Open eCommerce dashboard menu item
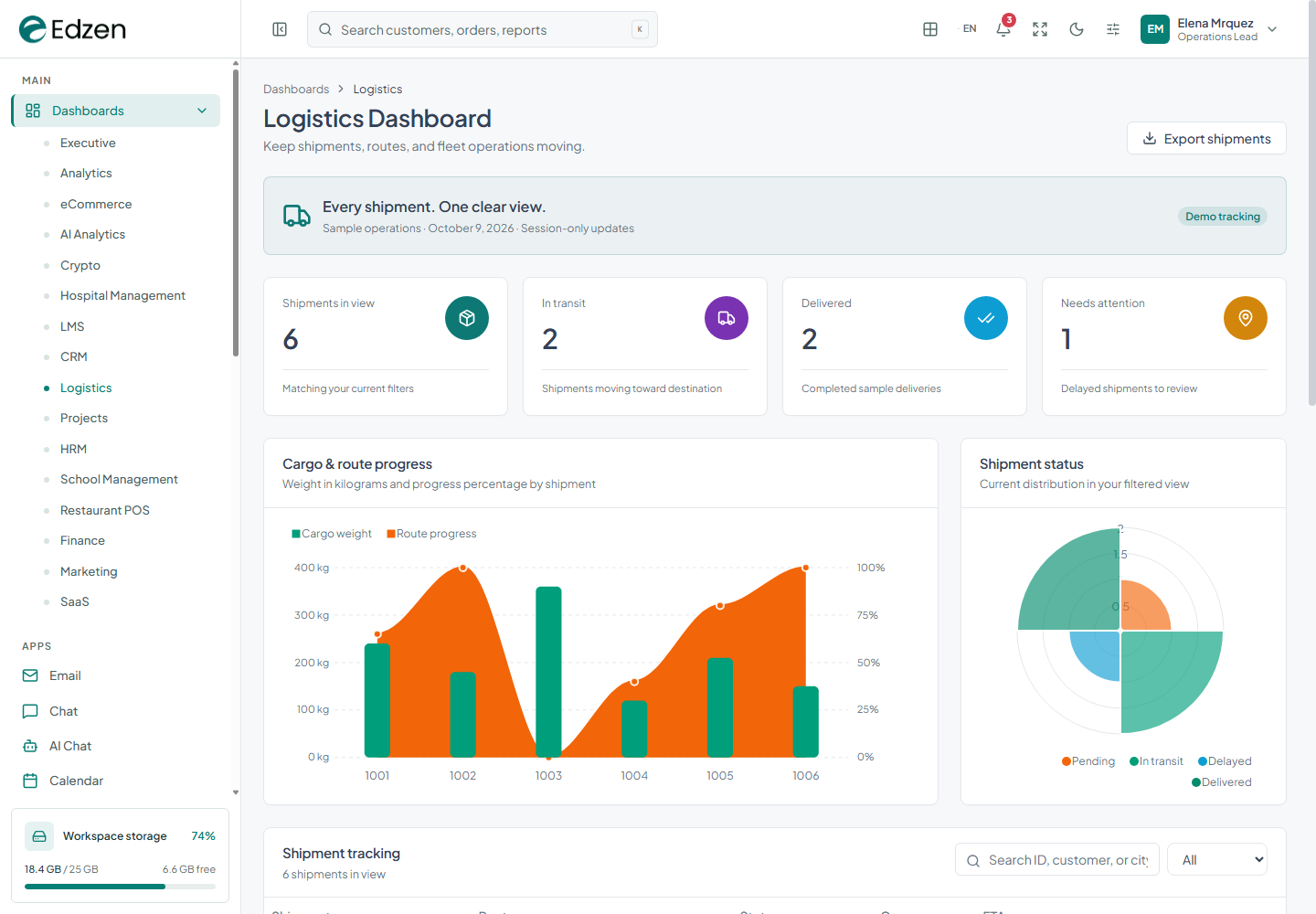Image resolution: width=1316 pixels, height=914 pixels. pyautogui.click(x=96, y=204)
